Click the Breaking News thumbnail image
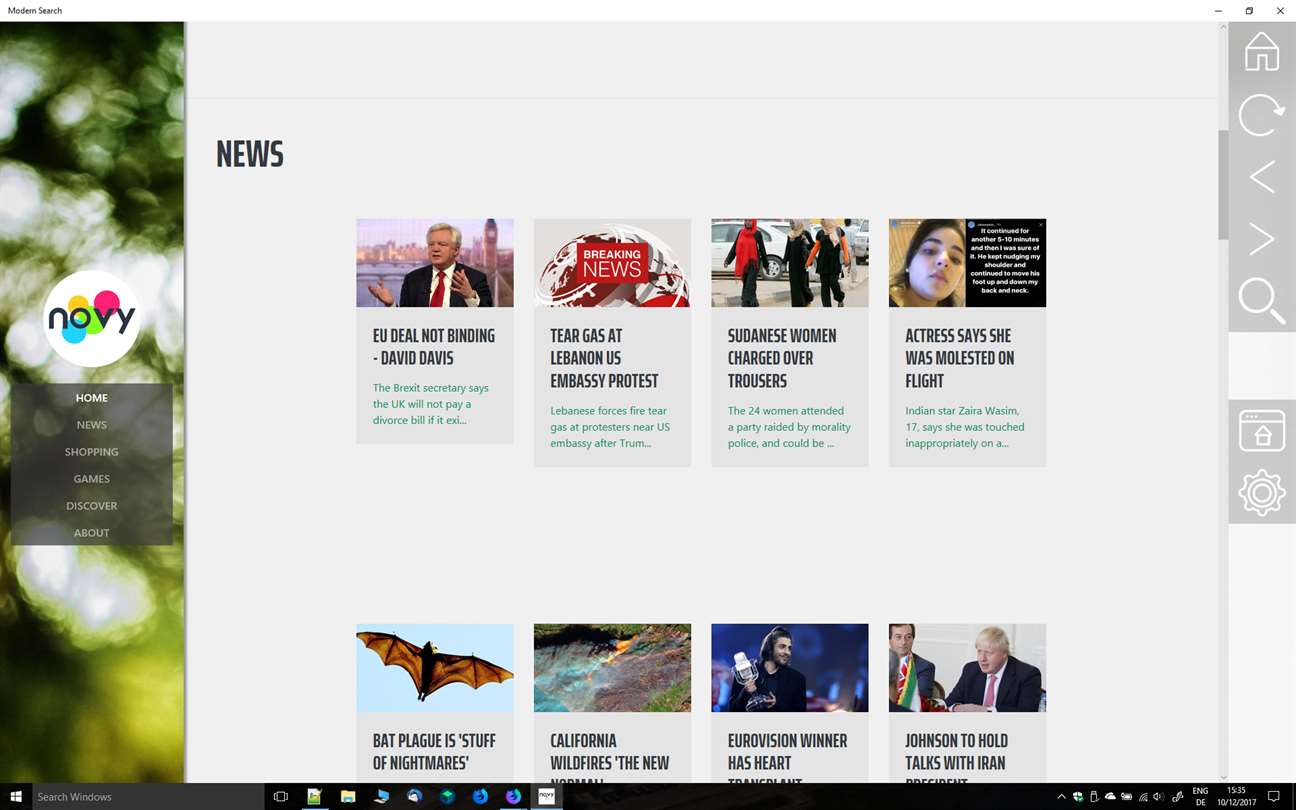The height and width of the screenshot is (810, 1296). [612, 263]
